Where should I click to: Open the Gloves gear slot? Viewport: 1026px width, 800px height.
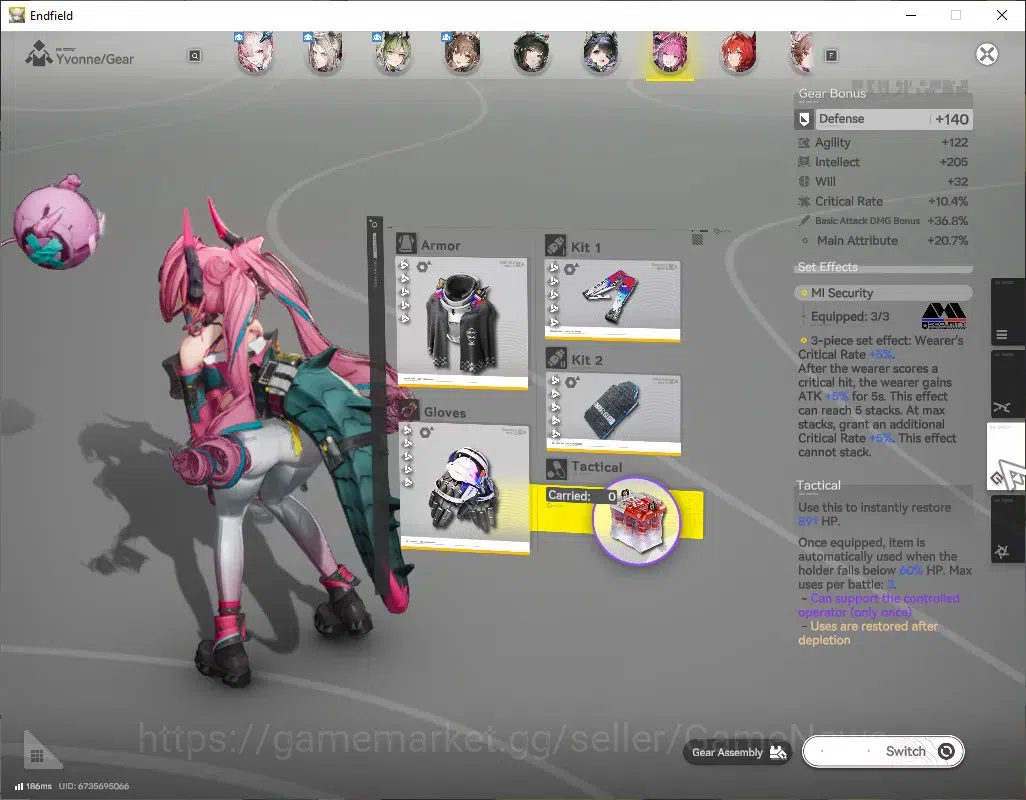[465, 488]
